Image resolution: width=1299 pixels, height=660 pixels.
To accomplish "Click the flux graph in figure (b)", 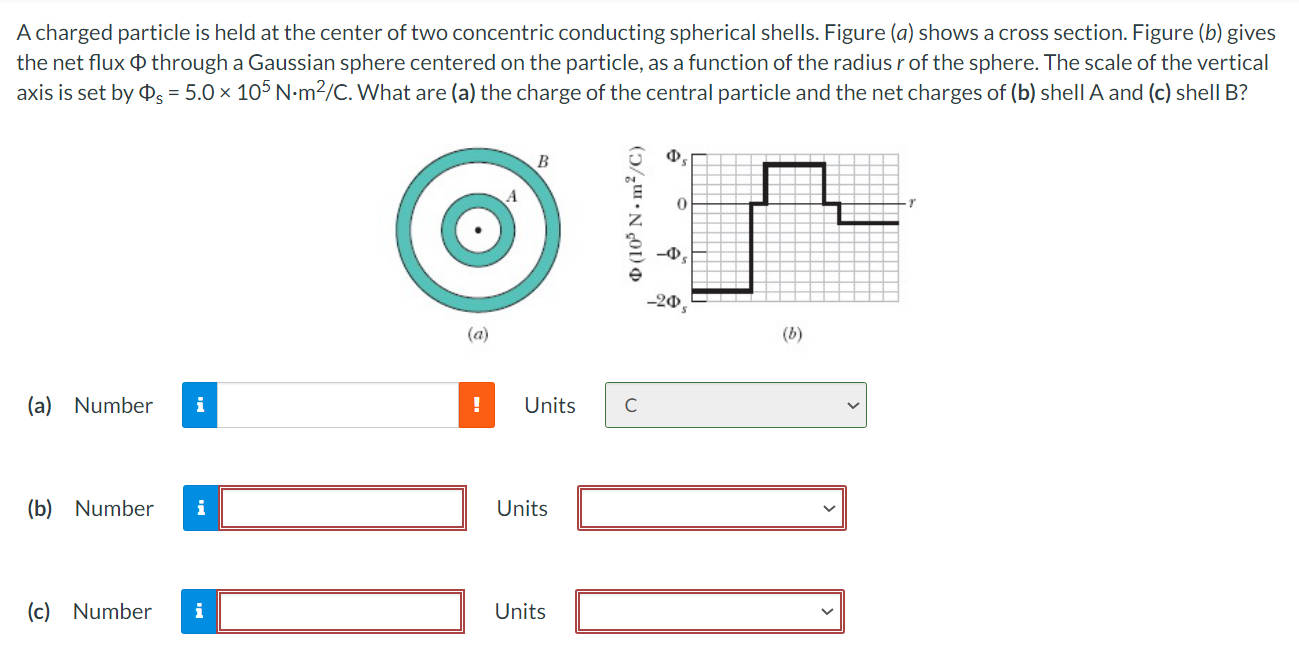I will (x=795, y=230).
